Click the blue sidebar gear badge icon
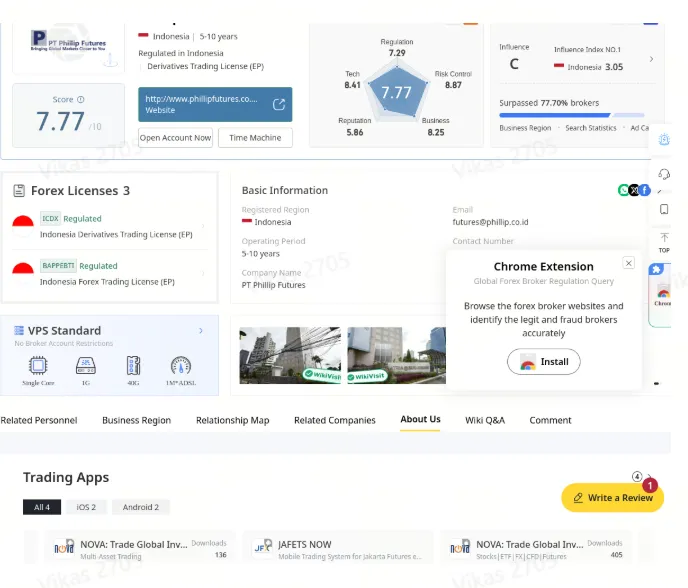The image size is (688, 588). click(x=664, y=140)
